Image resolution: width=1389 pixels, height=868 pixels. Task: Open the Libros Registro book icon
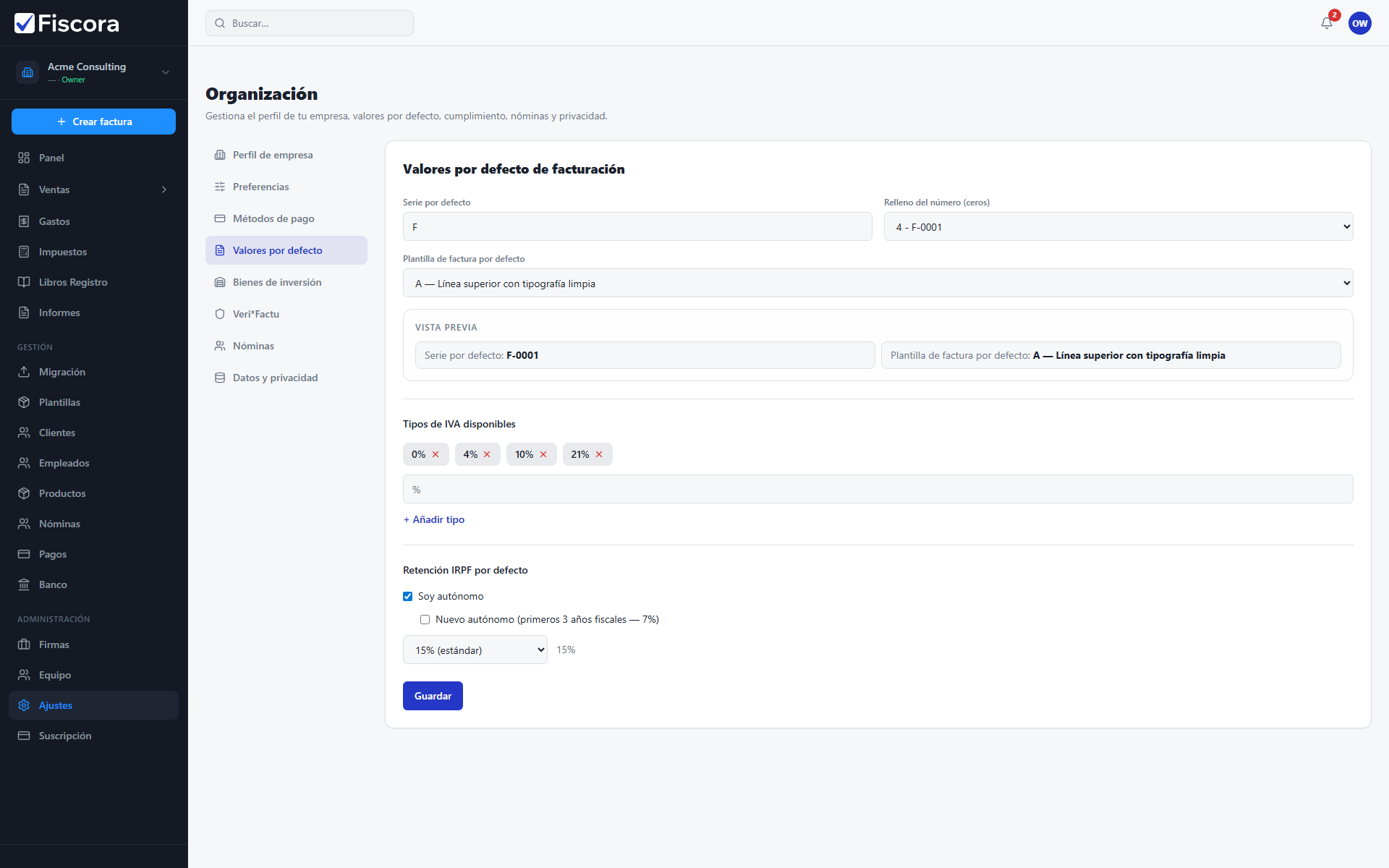point(24,282)
